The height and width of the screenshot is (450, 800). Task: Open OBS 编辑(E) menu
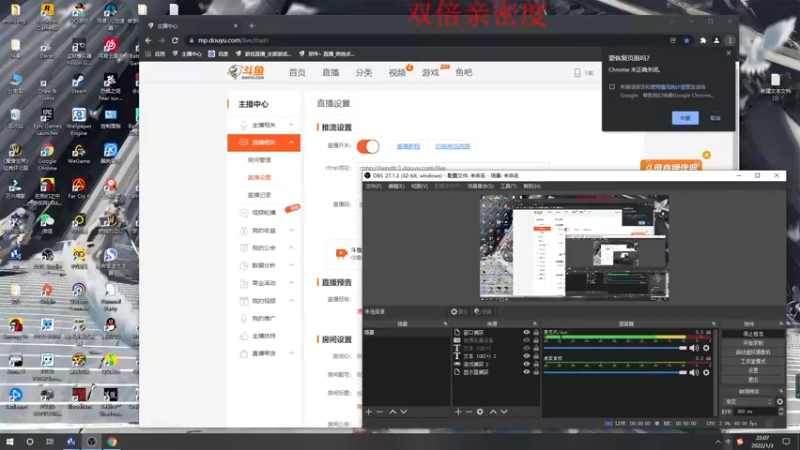click(x=396, y=186)
